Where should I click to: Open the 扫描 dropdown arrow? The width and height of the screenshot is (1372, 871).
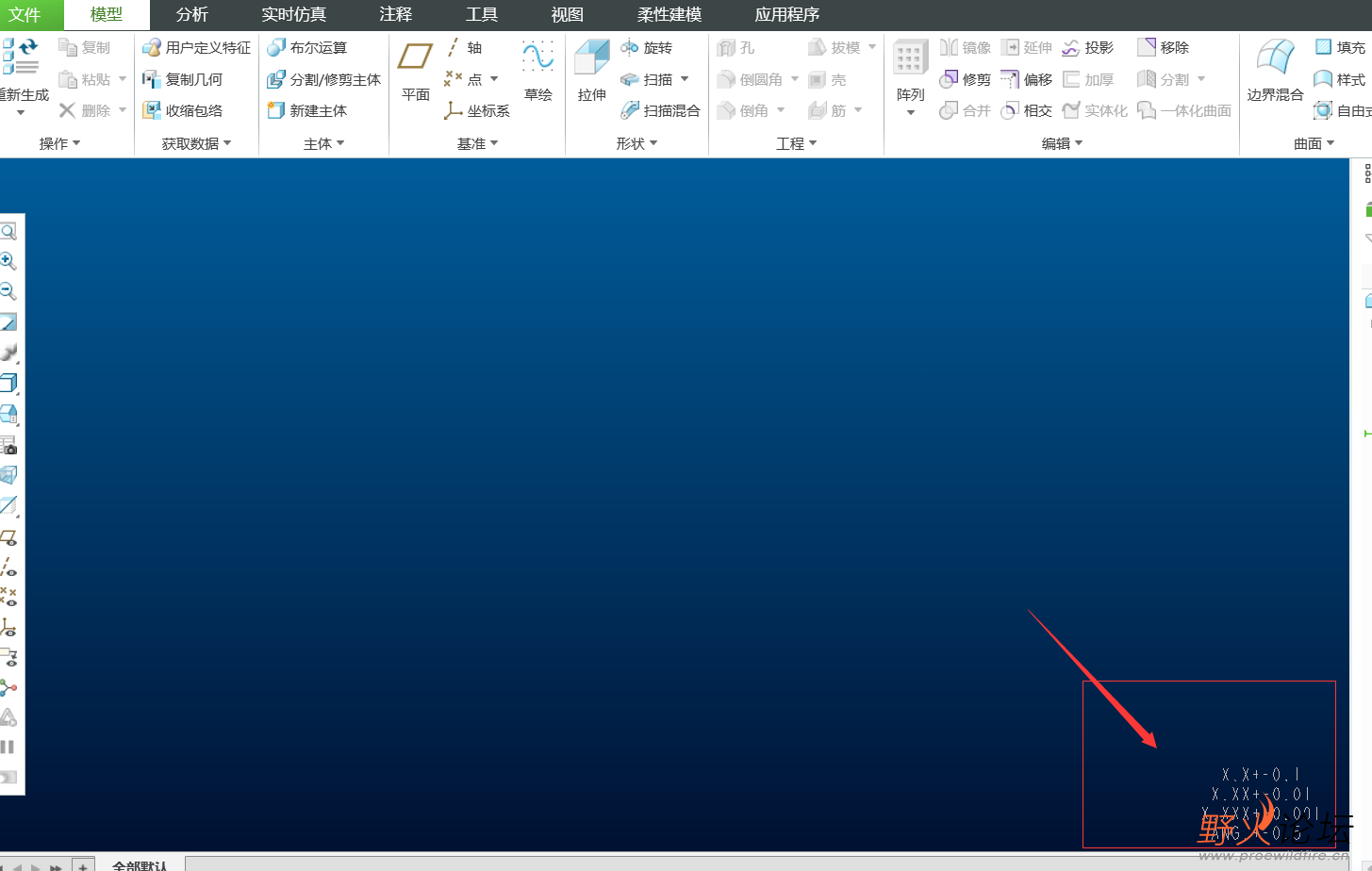(685, 79)
